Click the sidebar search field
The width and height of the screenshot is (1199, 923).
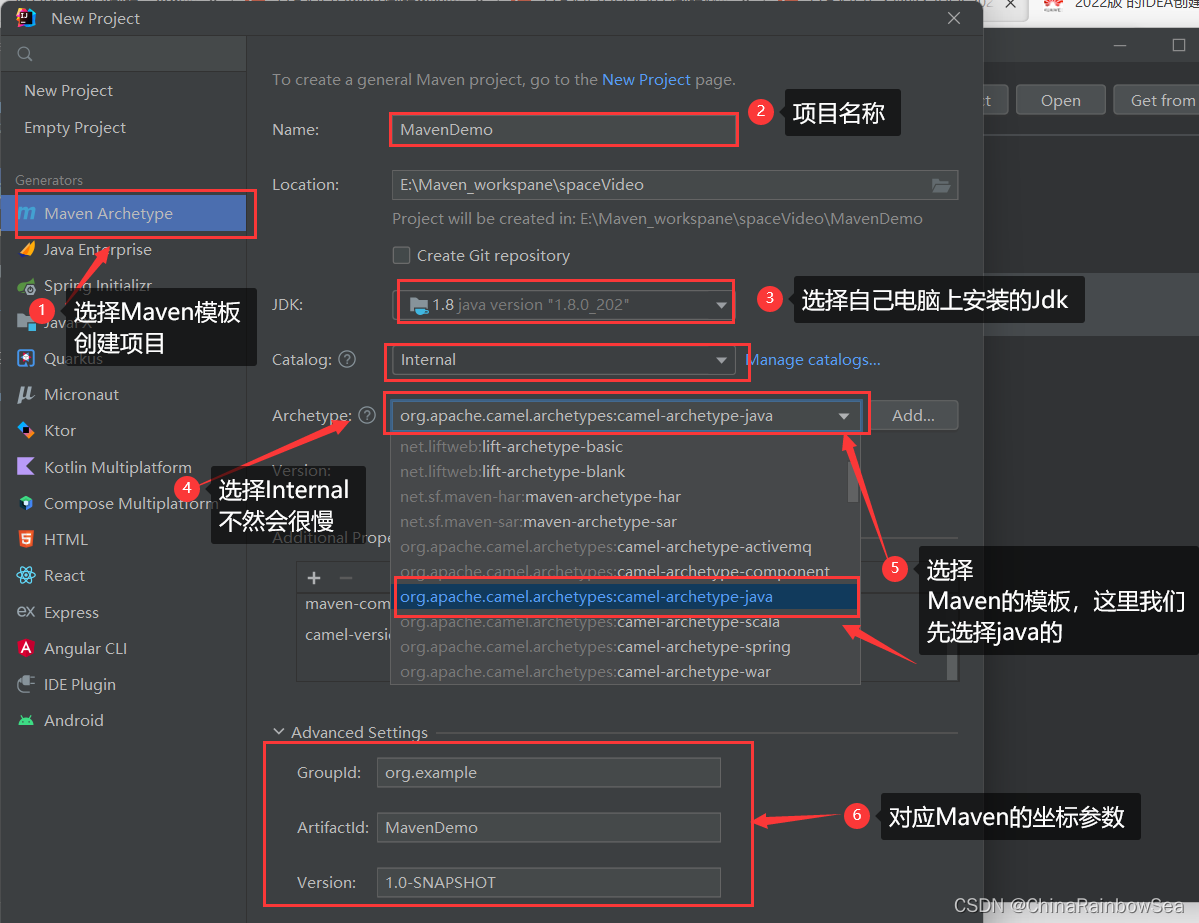(x=124, y=54)
